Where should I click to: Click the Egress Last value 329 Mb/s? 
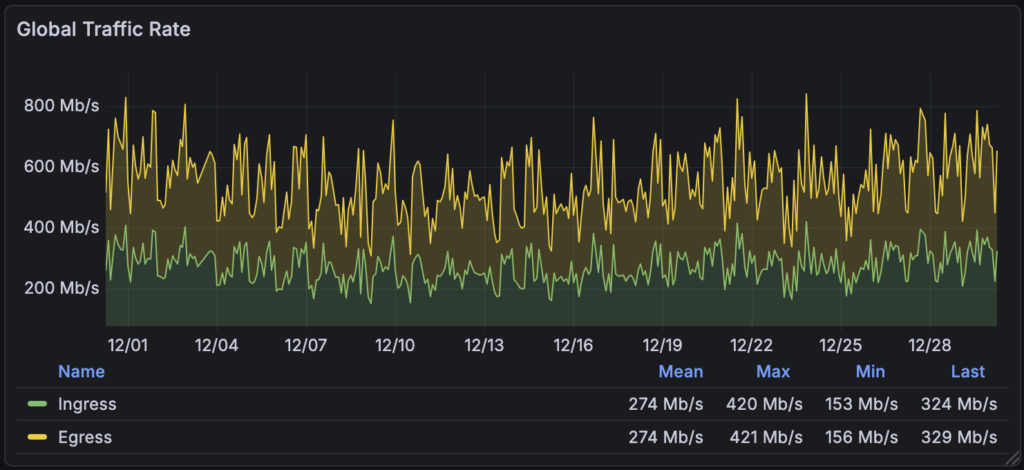(959, 438)
